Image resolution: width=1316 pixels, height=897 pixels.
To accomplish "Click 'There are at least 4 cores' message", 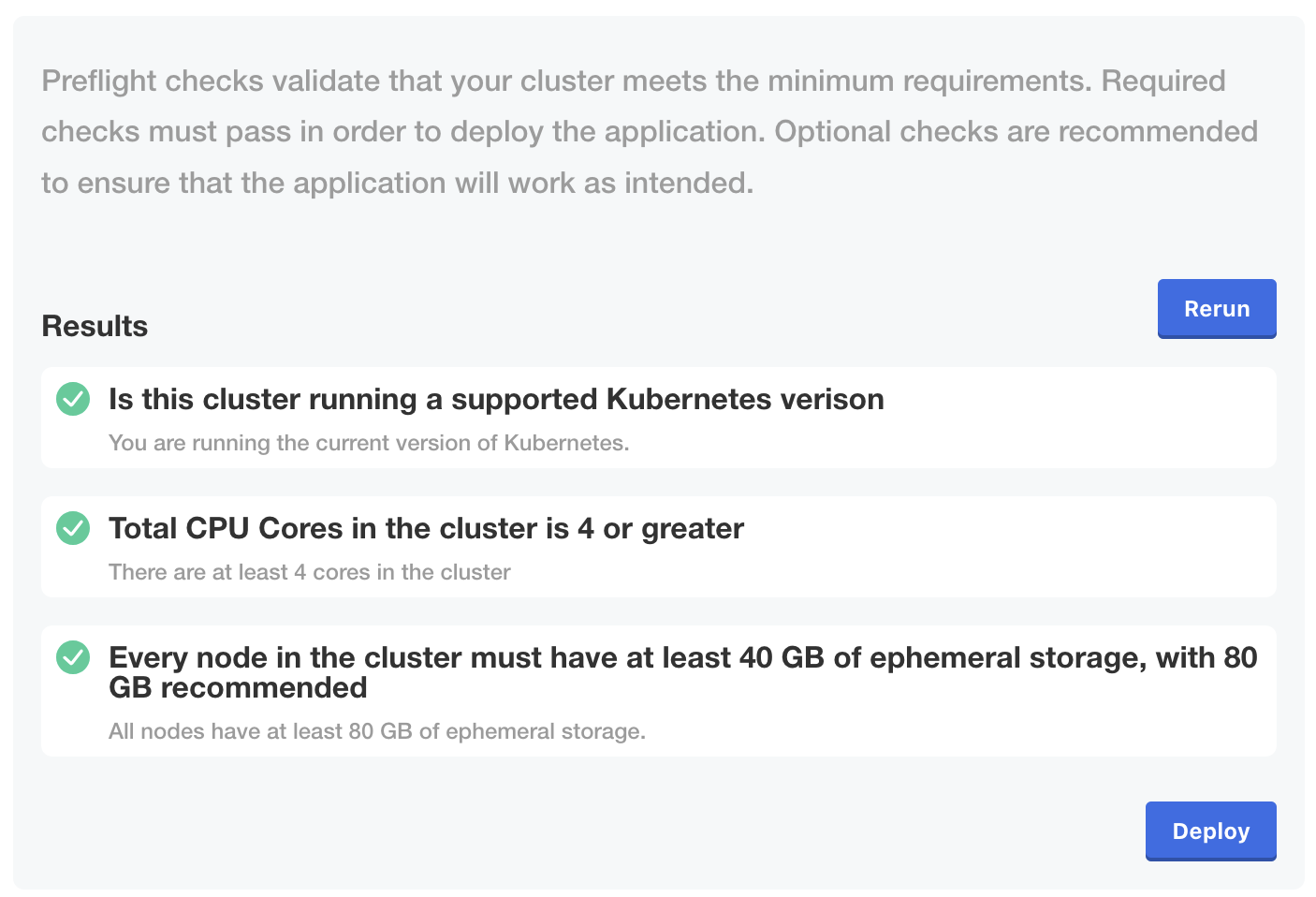I will [x=309, y=572].
